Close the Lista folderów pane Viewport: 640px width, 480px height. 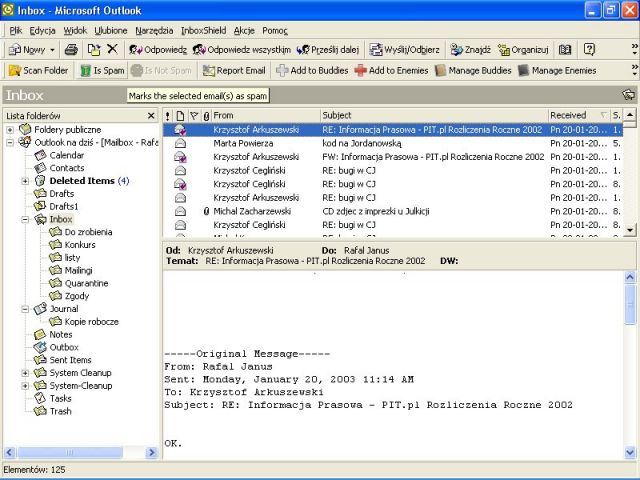coord(151,116)
